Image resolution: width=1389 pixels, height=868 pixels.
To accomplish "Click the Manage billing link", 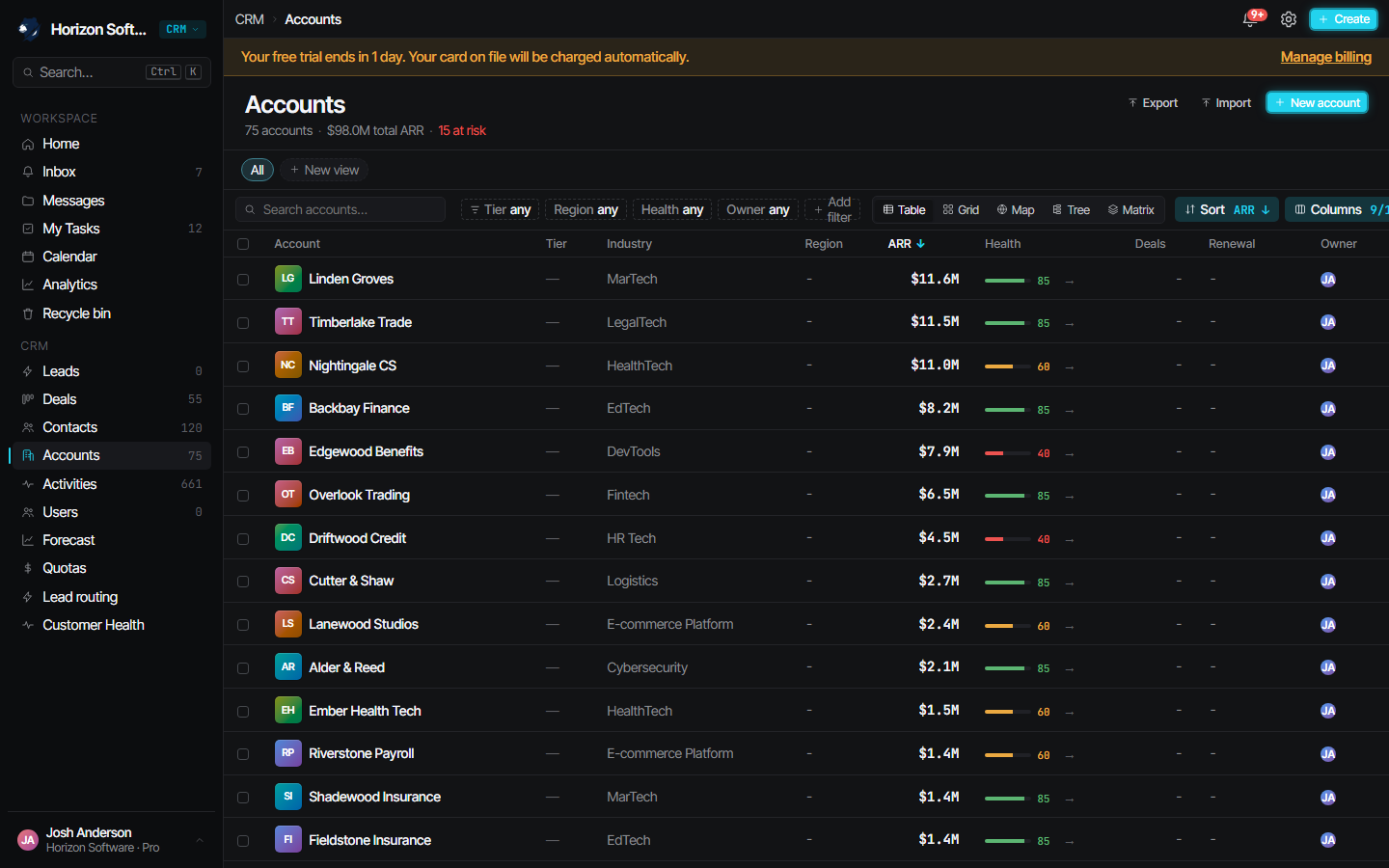I will 1326,57.
